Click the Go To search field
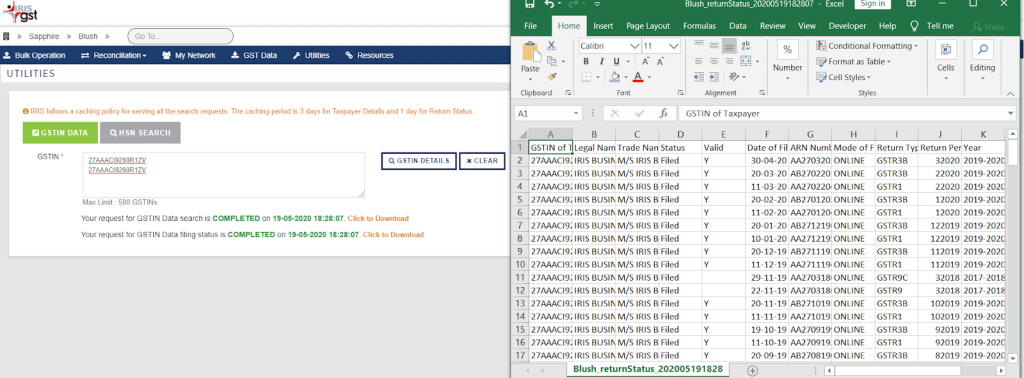This screenshot has width=1024, height=378. (x=180, y=36)
